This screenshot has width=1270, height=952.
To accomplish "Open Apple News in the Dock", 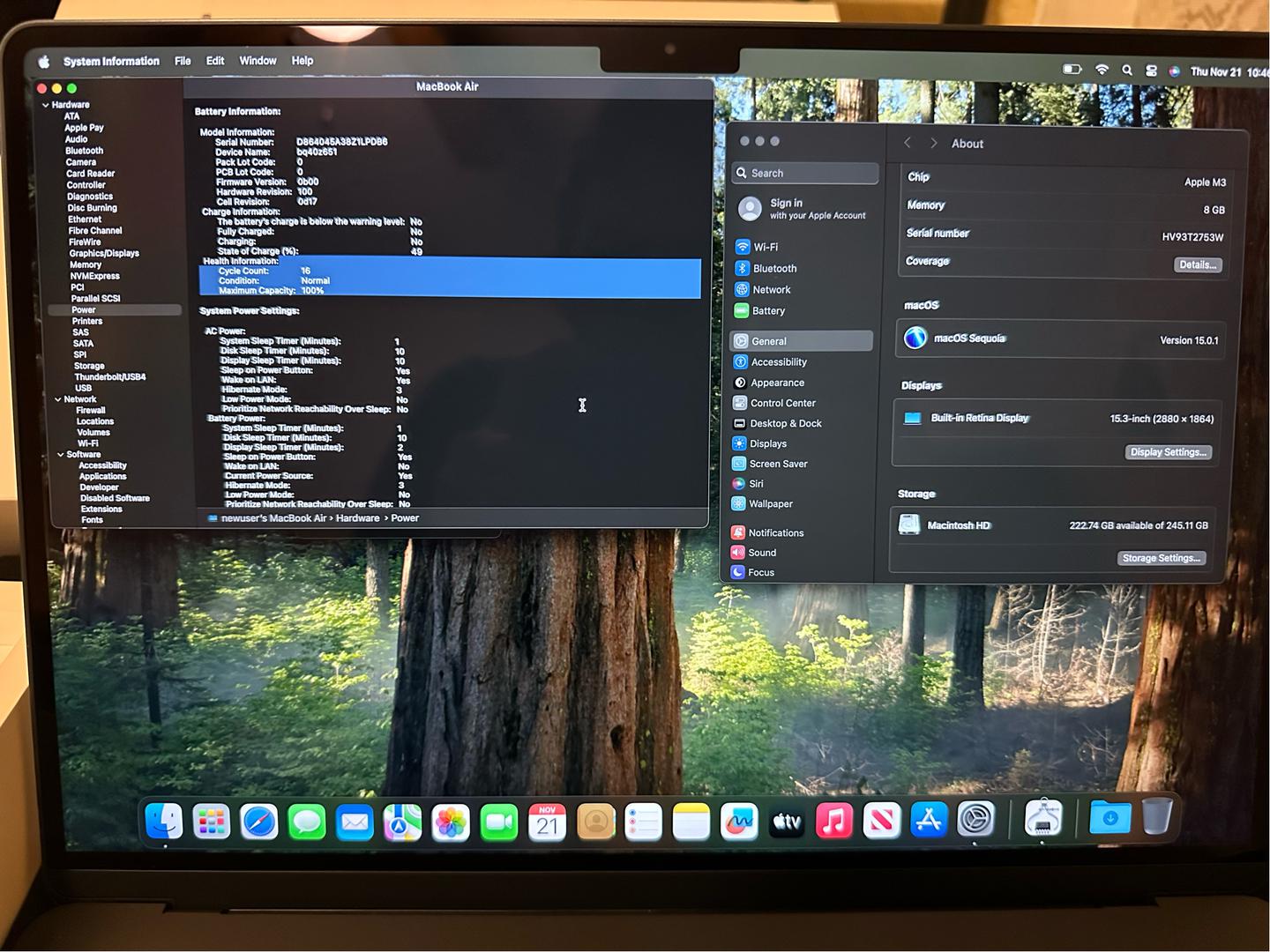I will (882, 822).
